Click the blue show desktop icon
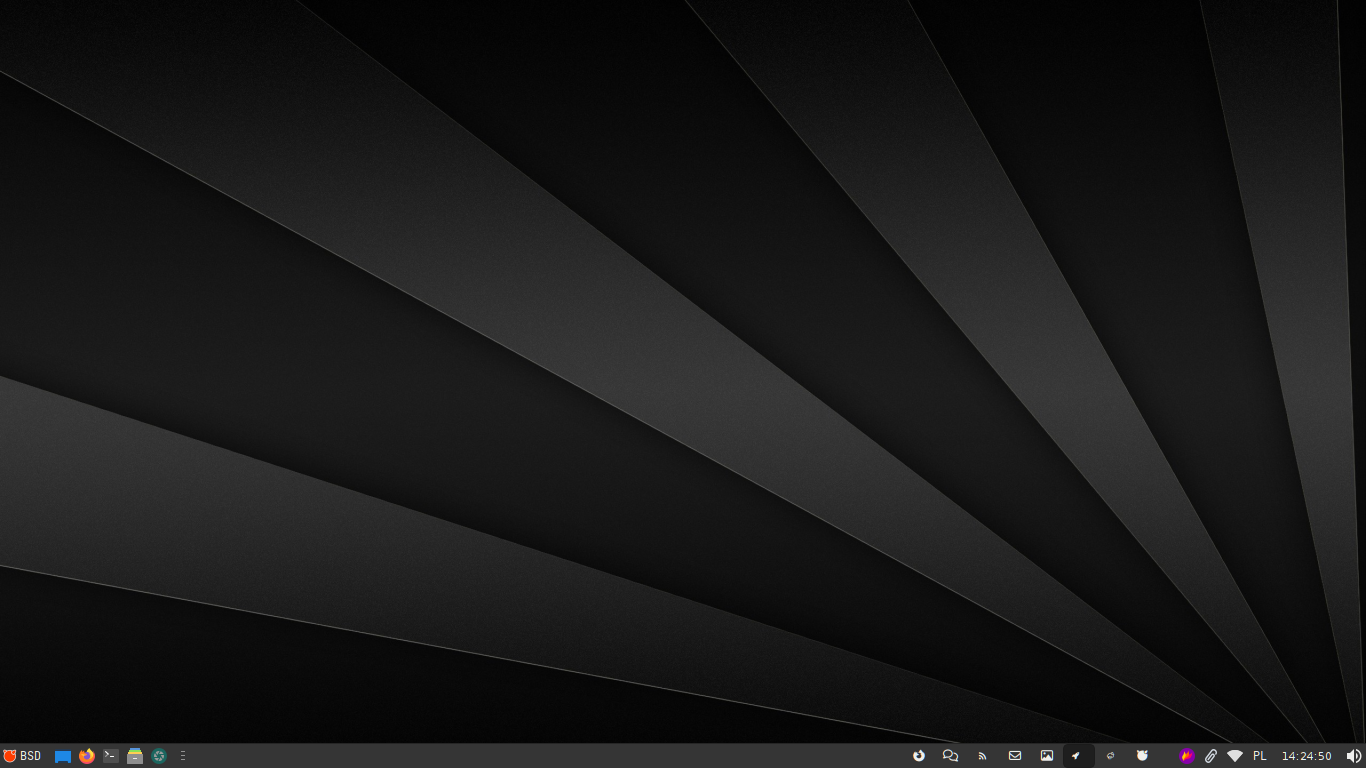Screen dimensions: 1366x768 [x=63, y=756]
